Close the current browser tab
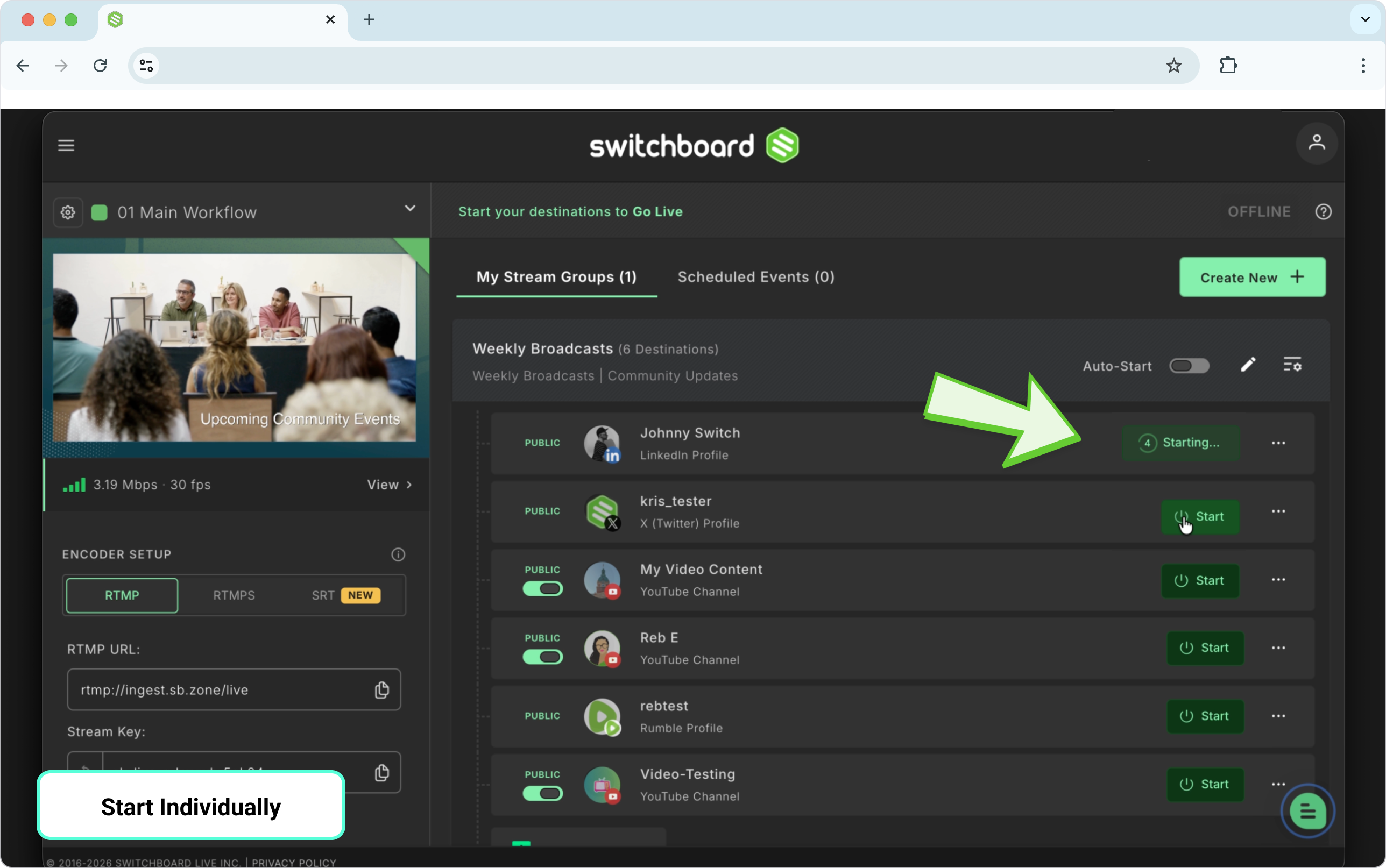This screenshot has height=868, width=1386. coord(330,19)
